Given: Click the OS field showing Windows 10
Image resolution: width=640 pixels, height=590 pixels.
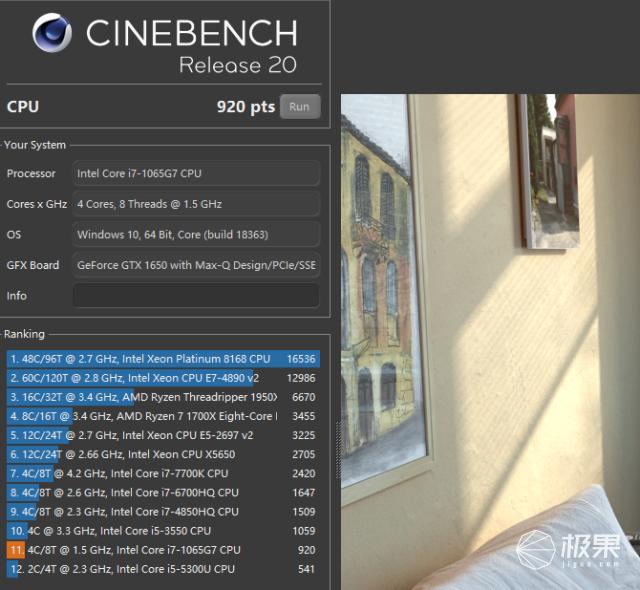Looking at the screenshot, I should click(x=196, y=235).
